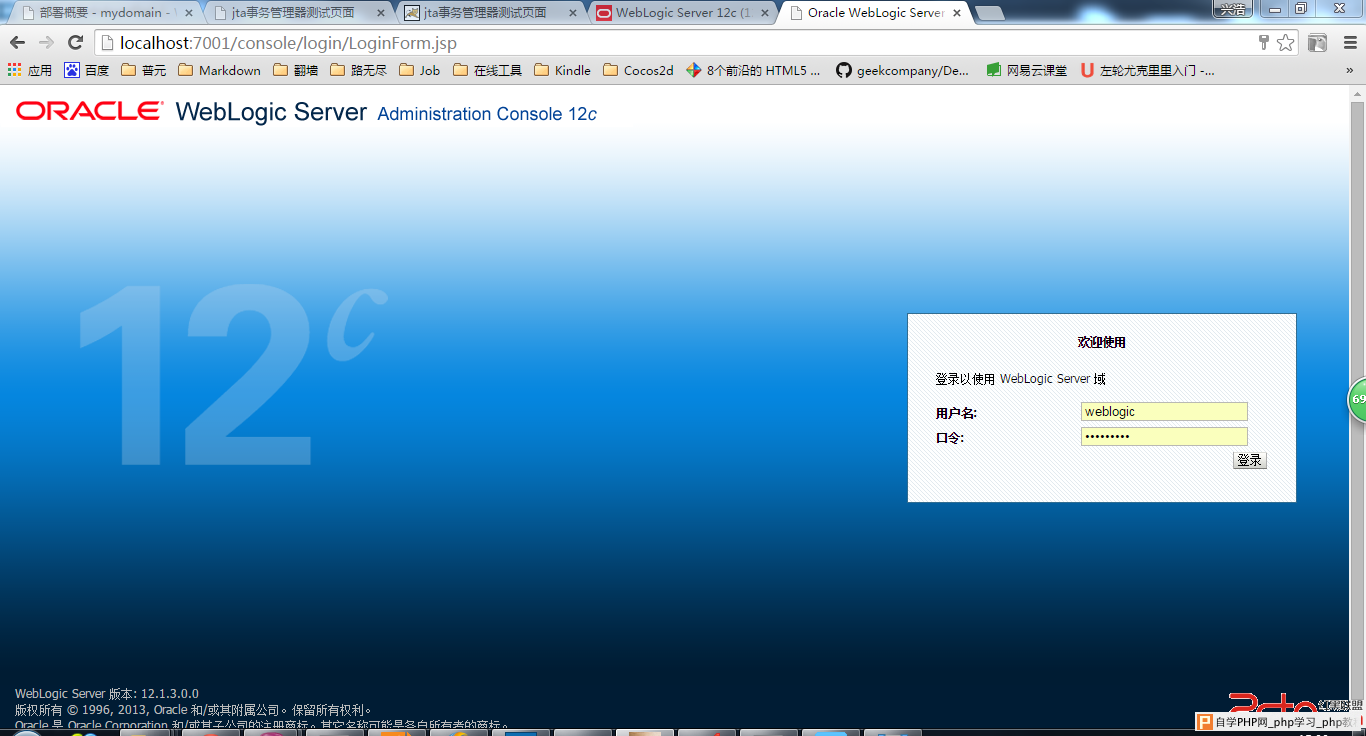Viewport: 1366px width, 736px height.
Task: Open the 普元 bookmark folder
Action: [144, 70]
